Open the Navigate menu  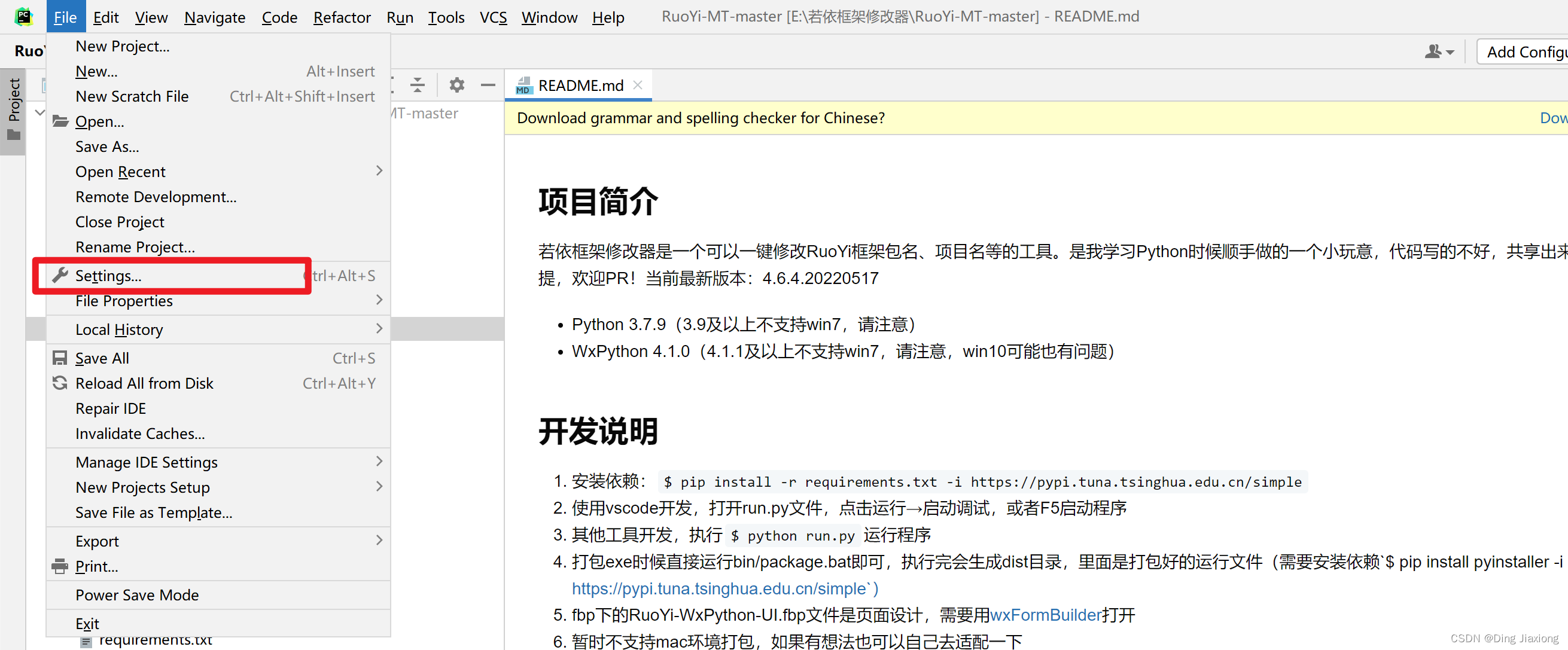click(x=214, y=17)
